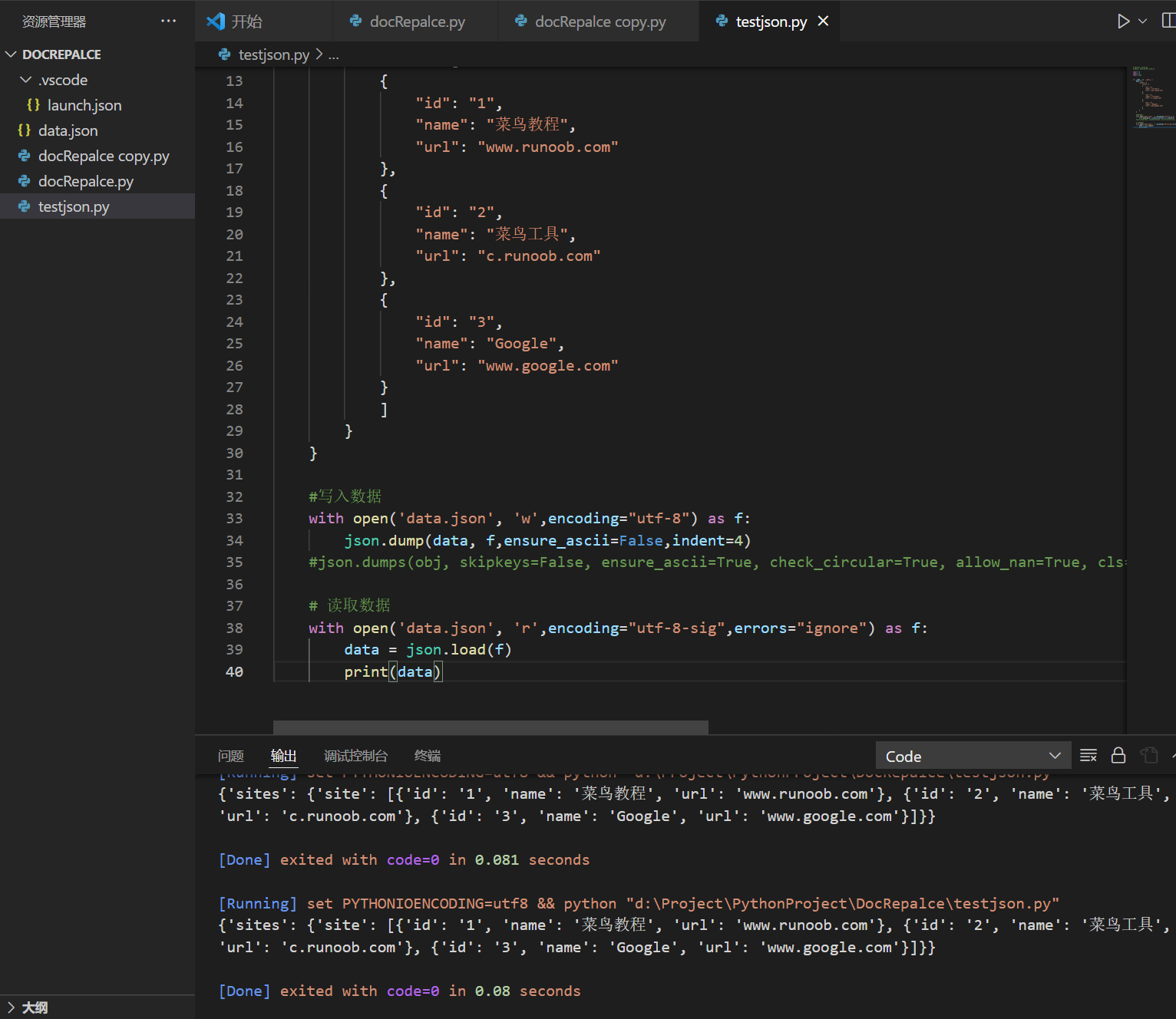Viewport: 1176px width, 1019px height.
Task: Open launch.json in the explorer
Action: (97, 105)
